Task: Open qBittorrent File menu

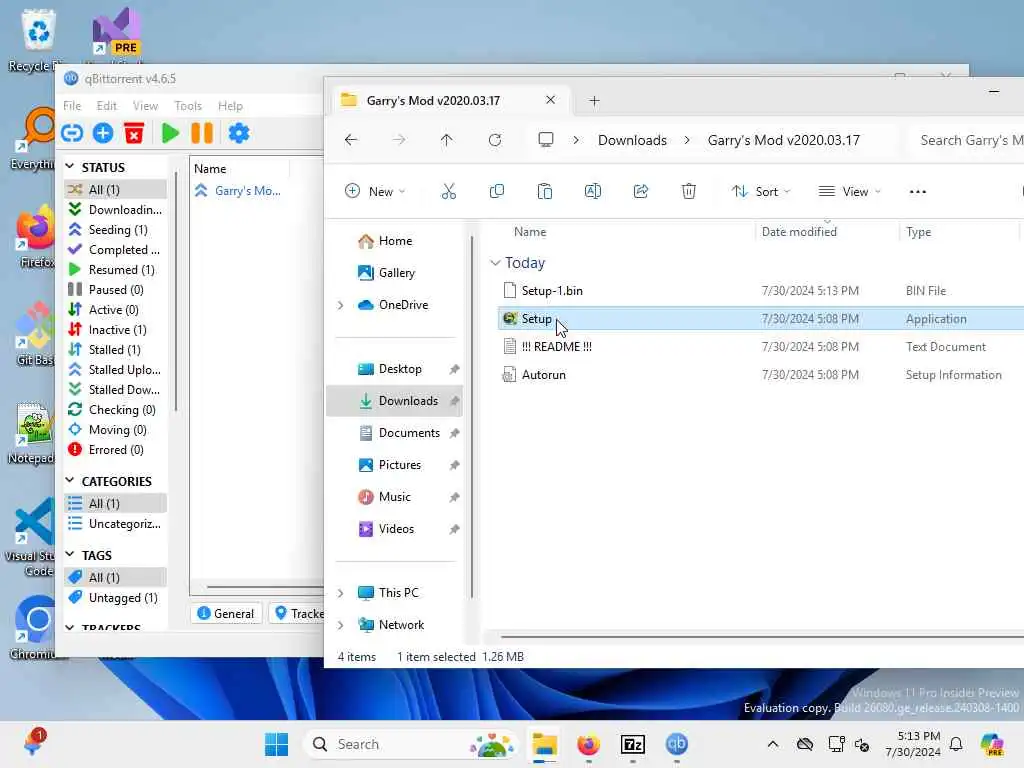Action: pos(72,106)
